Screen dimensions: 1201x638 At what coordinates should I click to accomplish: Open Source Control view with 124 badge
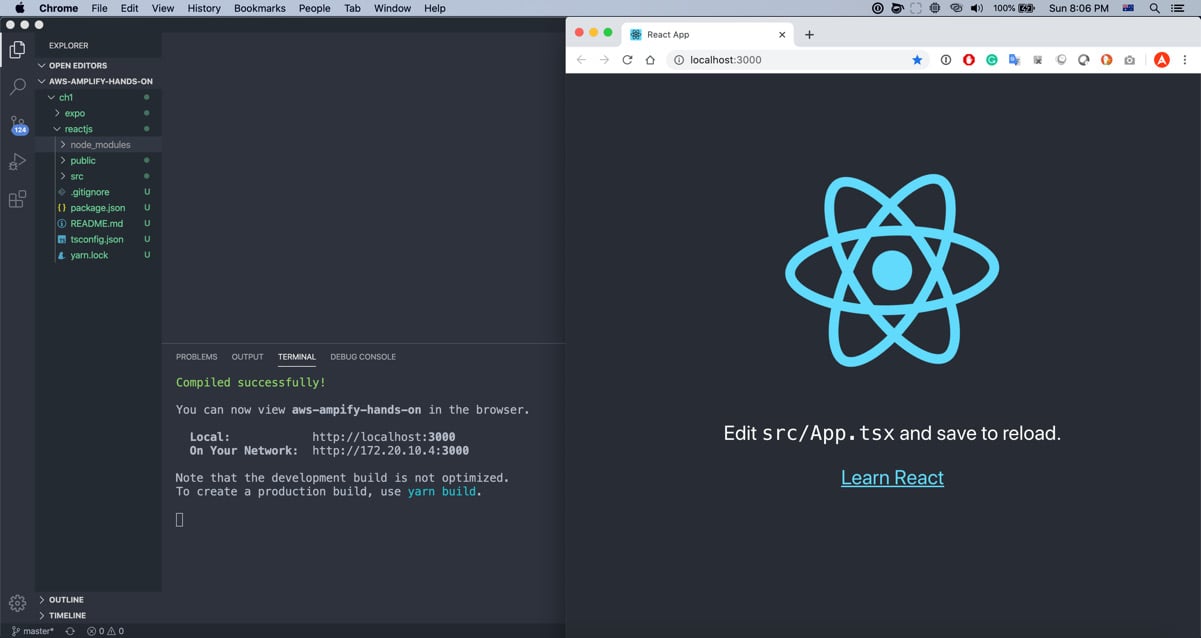click(18, 125)
